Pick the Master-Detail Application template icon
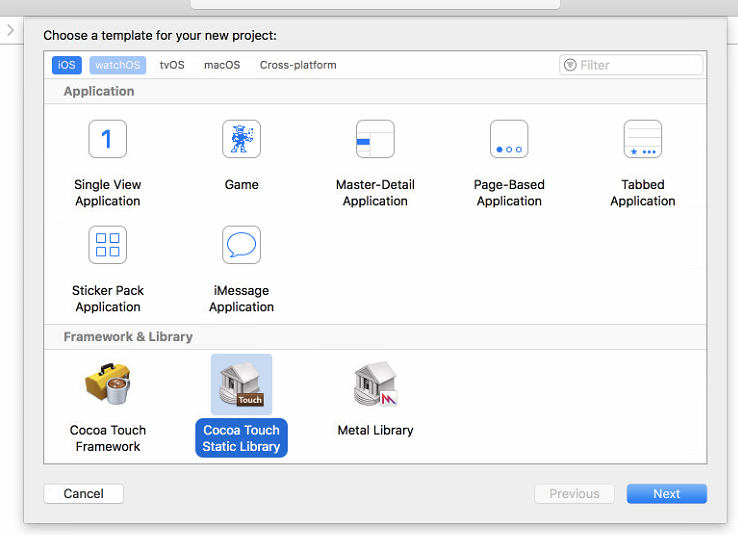This screenshot has height=535, width=738. (375, 139)
